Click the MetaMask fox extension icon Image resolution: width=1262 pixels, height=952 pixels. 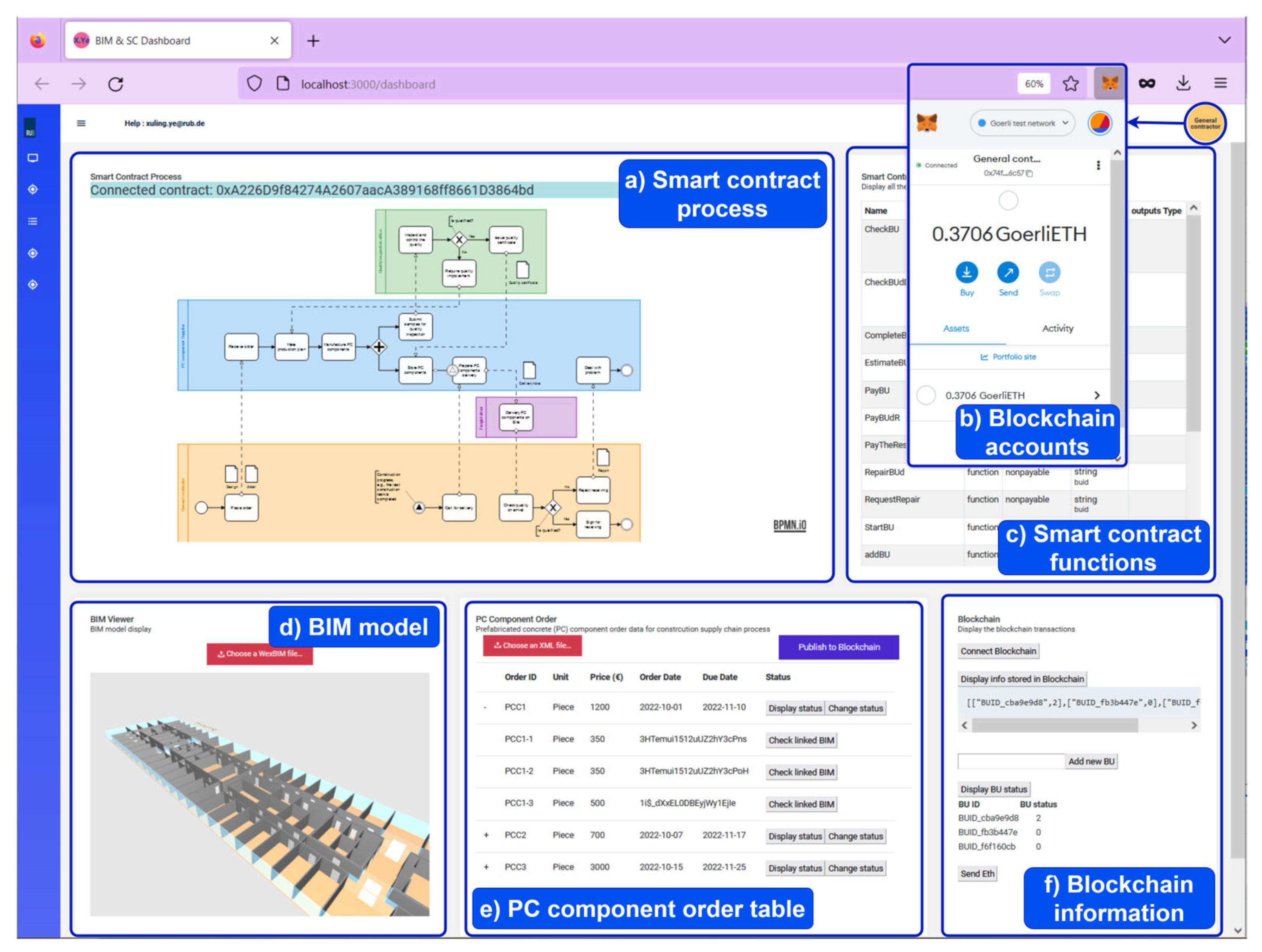point(1109,84)
